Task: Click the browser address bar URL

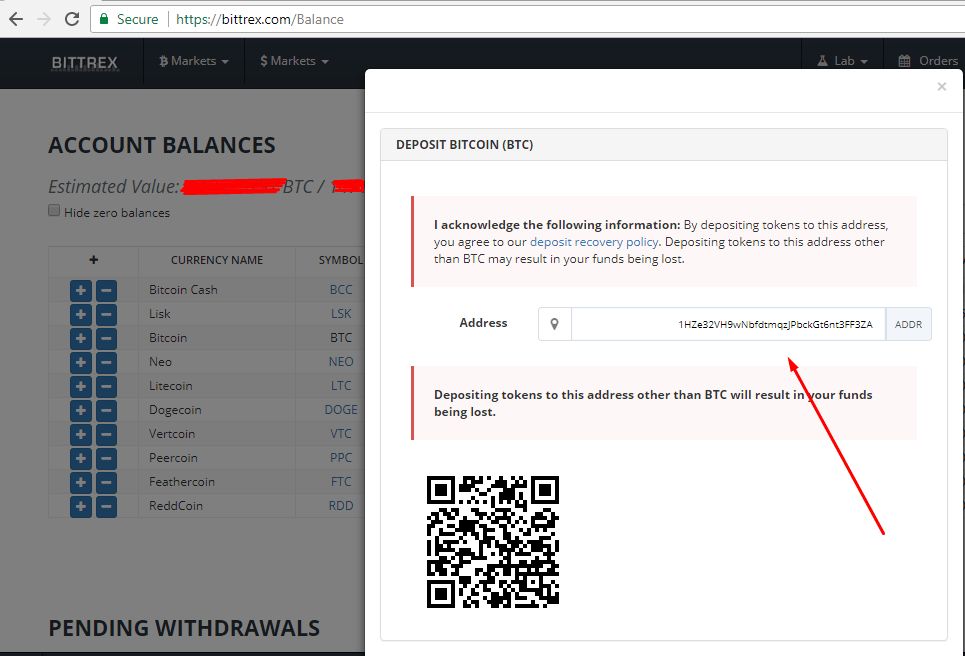Action: point(260,19)
